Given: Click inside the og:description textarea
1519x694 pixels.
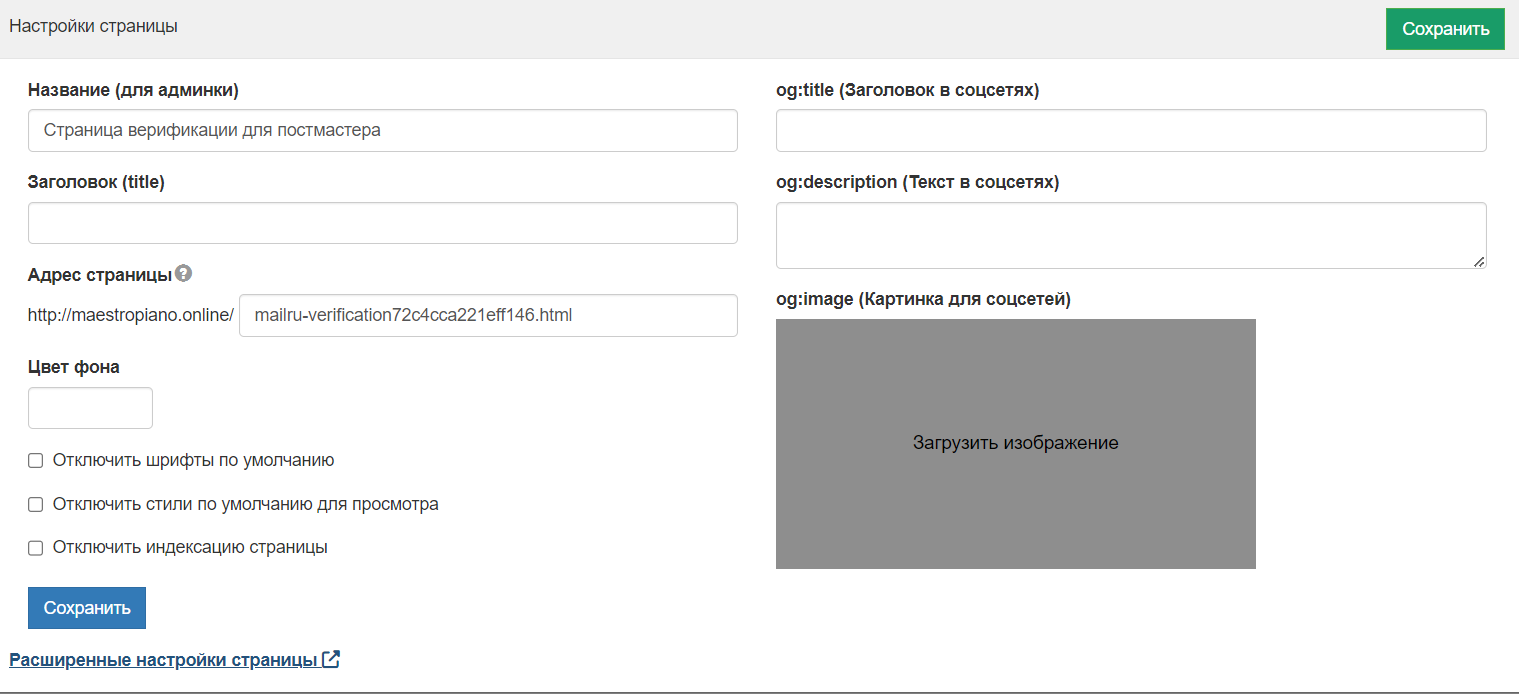Looking at the screenshot, I should tap(1130, 236).
